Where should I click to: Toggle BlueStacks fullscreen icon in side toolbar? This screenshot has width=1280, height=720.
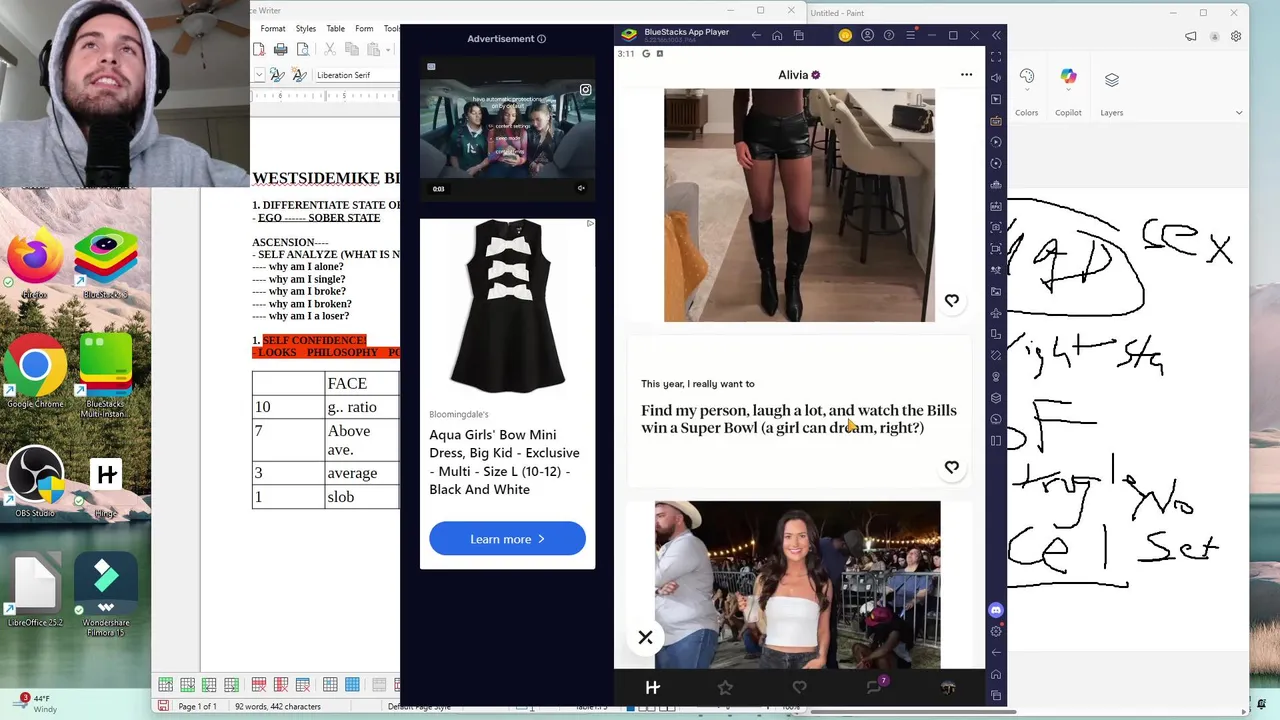pos(996,57)
